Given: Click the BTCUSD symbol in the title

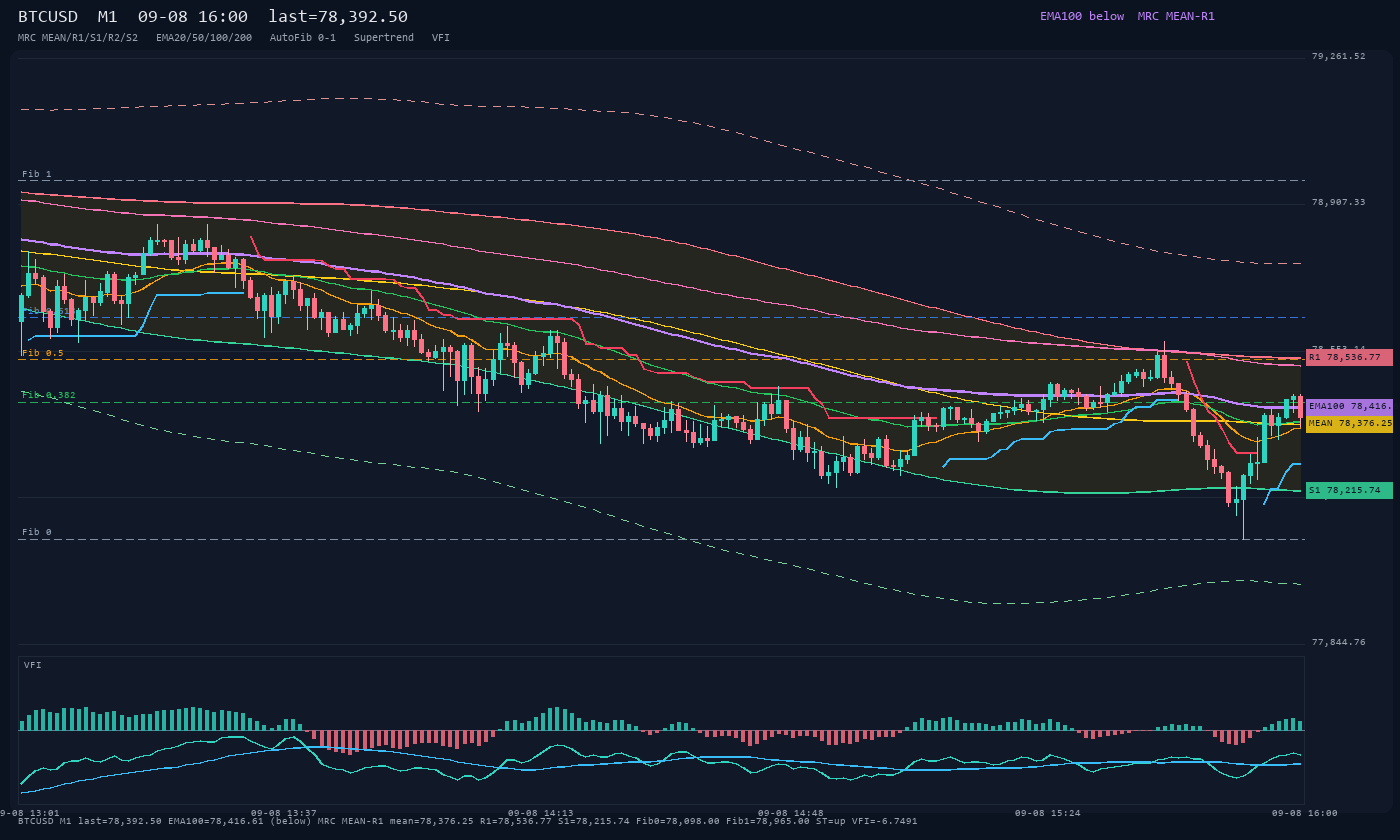Looking at the screenshot, I should pyautogui.click(x=48, y=17).
